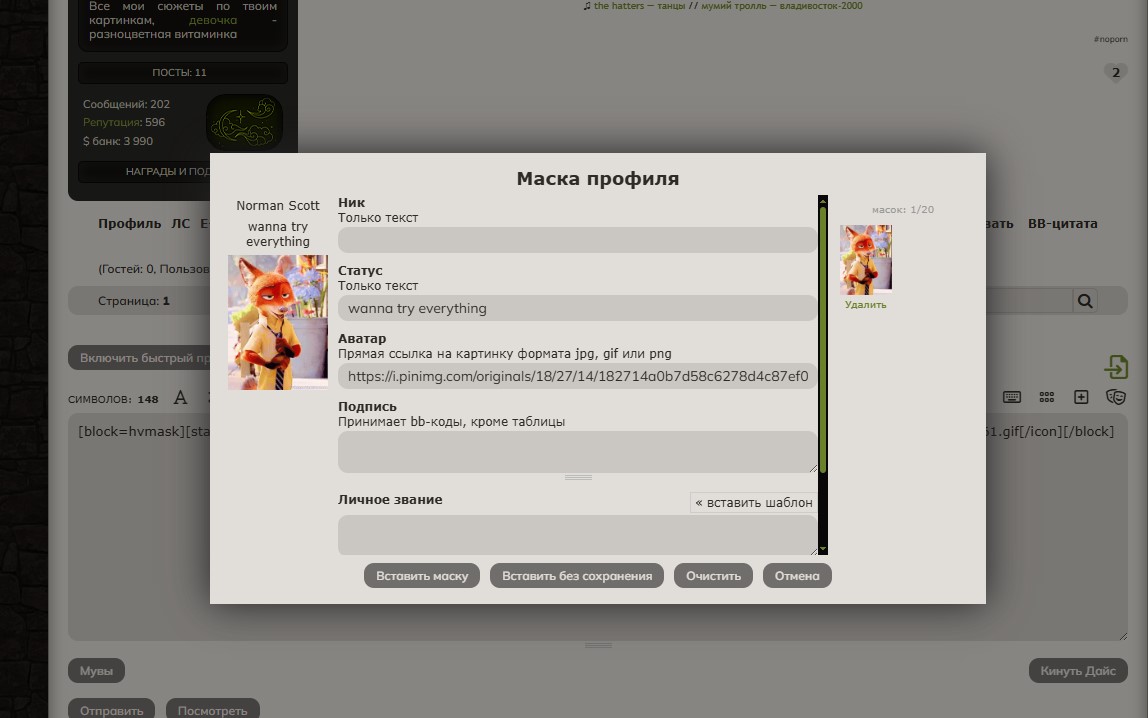Viewport: 1148px width, 718px height.
Task: Click the Статус field with 'wanna try everything'
Action: [577, 308]
